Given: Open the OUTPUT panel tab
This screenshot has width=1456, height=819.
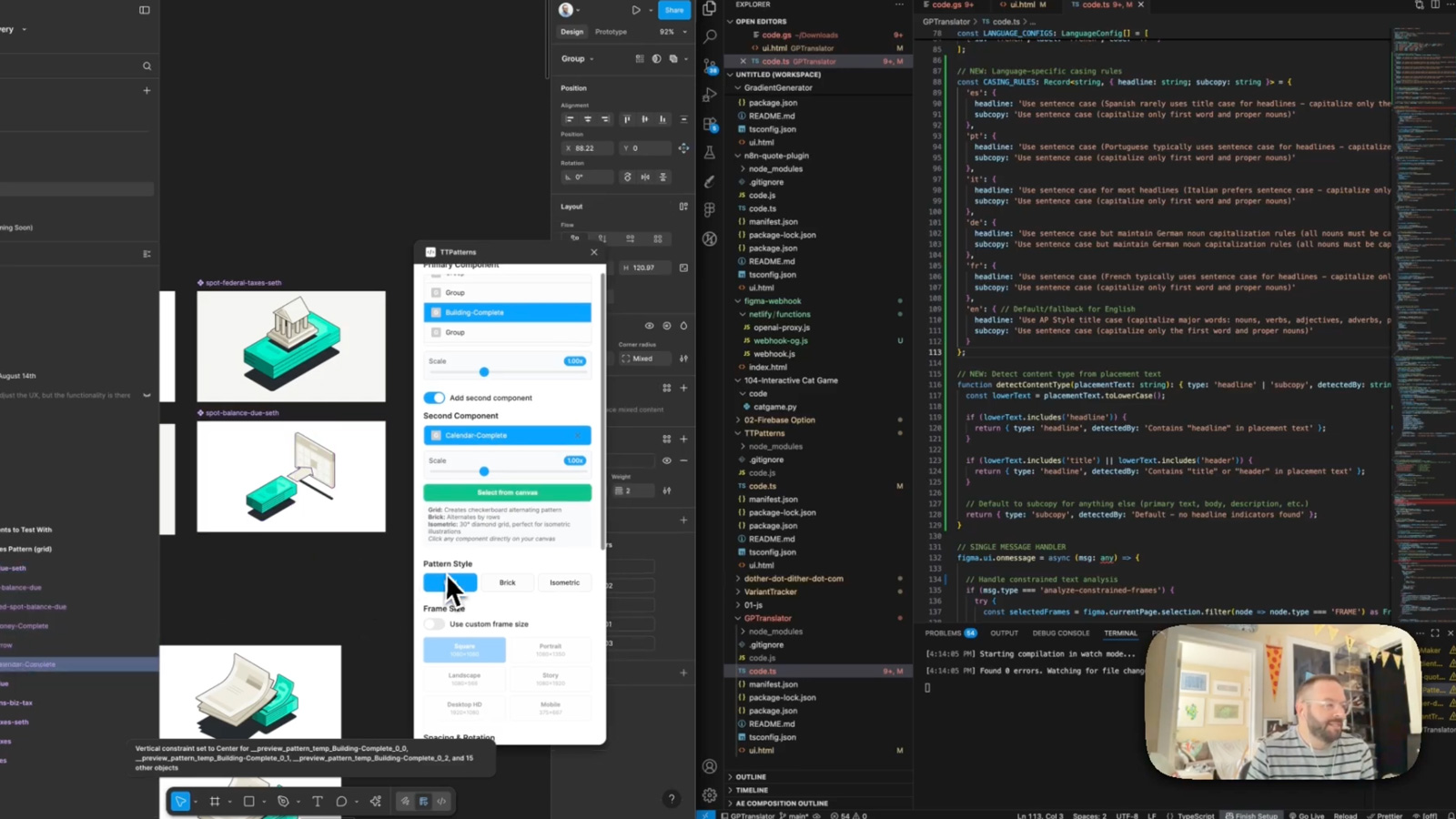Looking at the screenshot, I should pyautogui.click(x=1004, y=632).
